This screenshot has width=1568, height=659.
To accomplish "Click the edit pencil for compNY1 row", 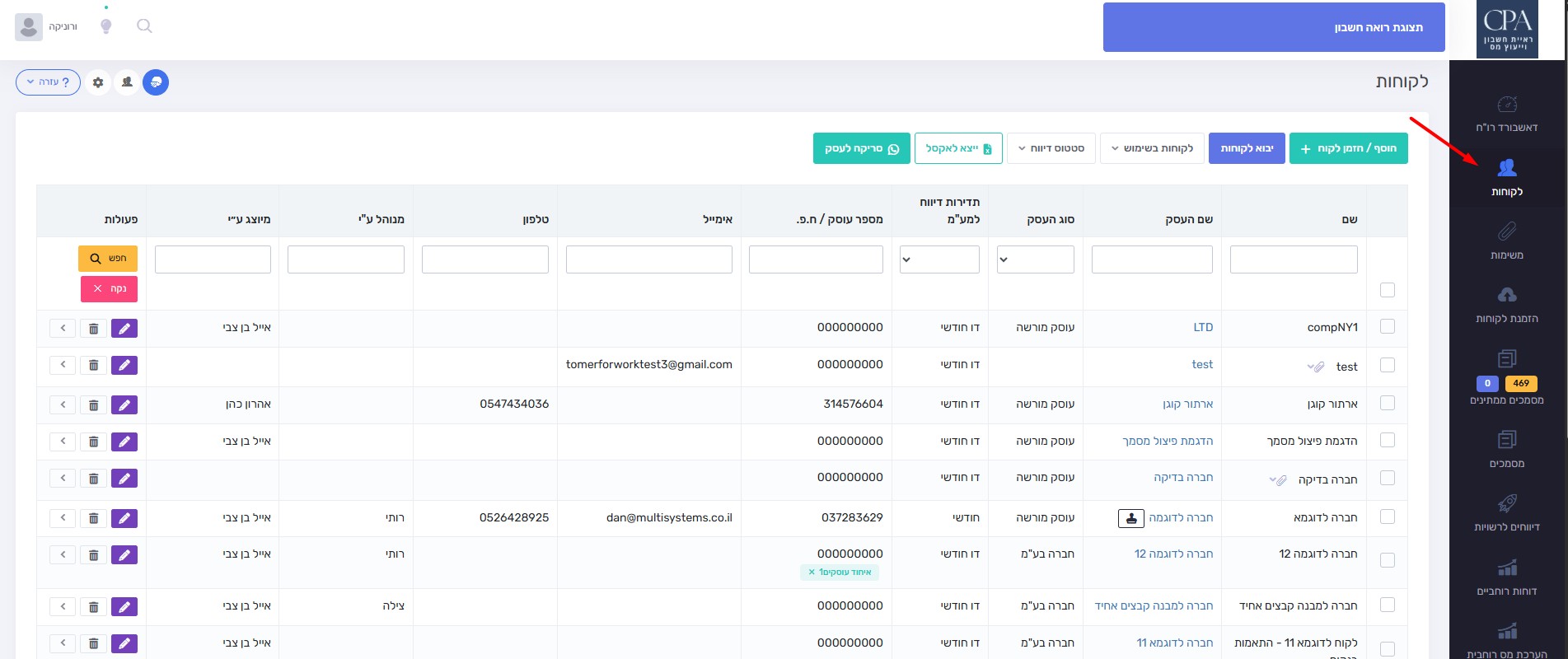I will pos(124,329).
